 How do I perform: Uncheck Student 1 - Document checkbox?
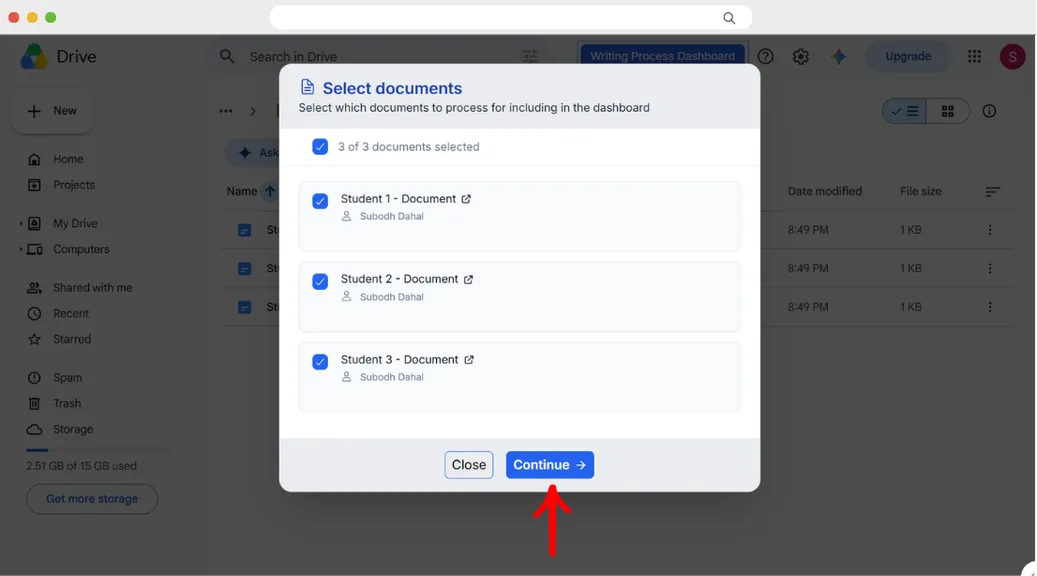(320, 201)
